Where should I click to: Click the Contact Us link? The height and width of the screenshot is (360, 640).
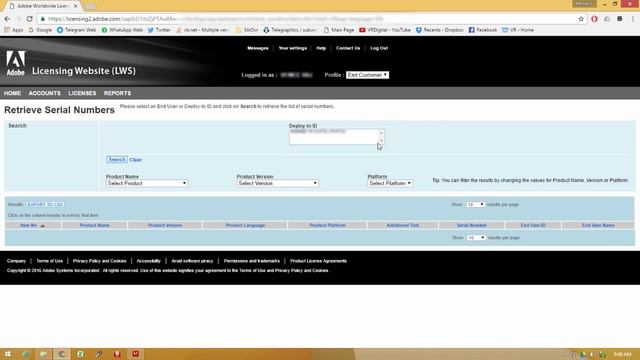pos(348,48)
